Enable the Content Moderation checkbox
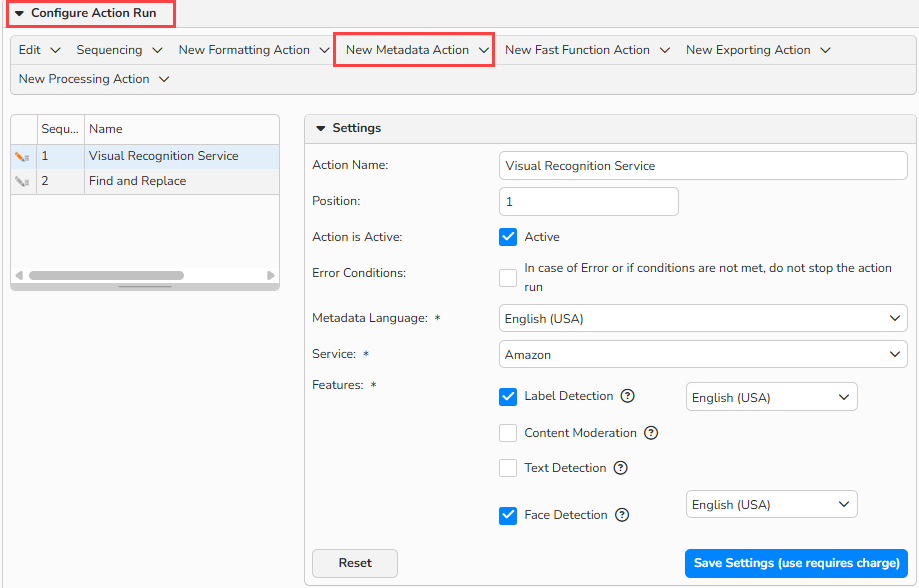The width and height of the screenshot is (919, 588). coord(508,433)
